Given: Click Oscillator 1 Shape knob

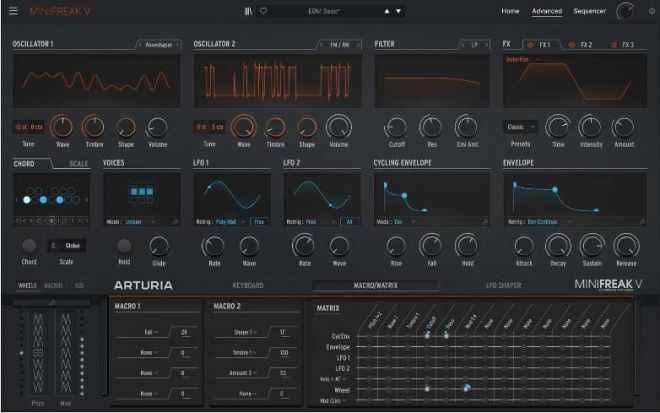Looking at the screenshot, I should (125, 127).
